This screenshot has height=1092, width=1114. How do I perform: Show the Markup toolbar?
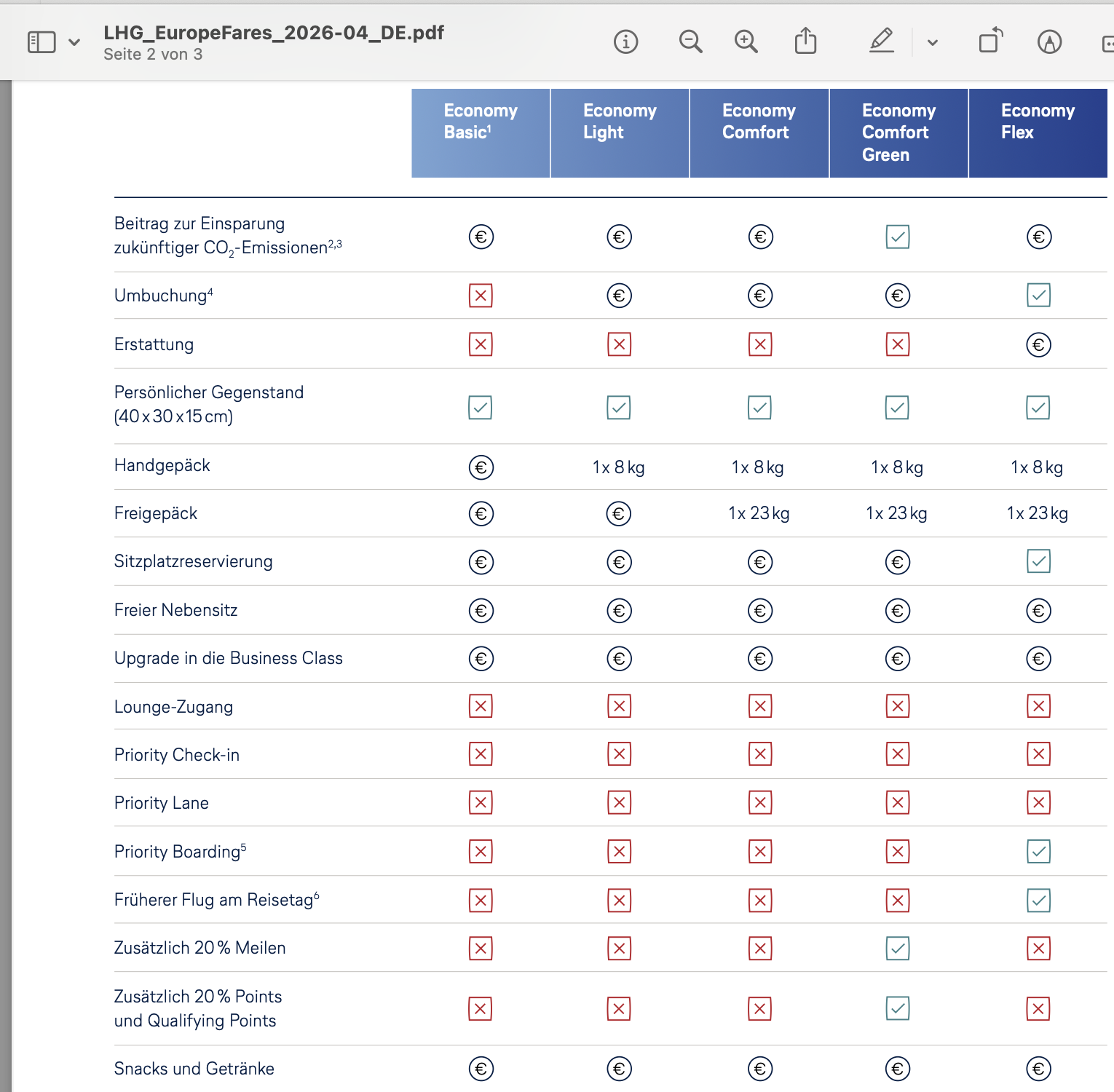(1049, 42)
